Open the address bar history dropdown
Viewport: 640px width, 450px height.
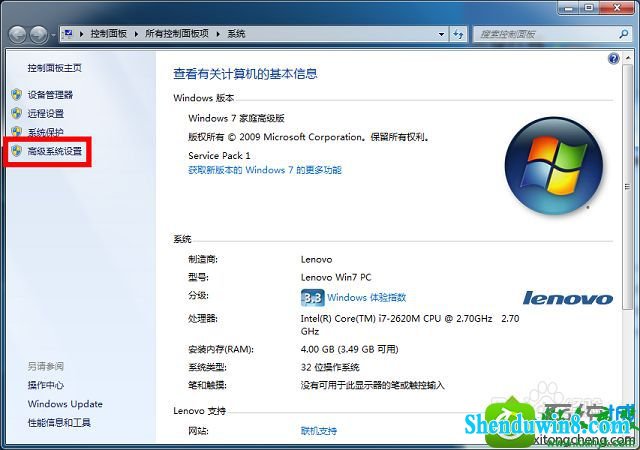point(441,34)
